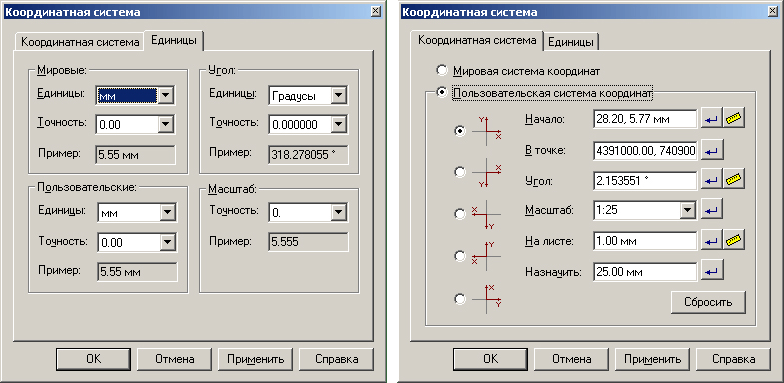The height and width of the screenshot is (383, 784).
Task: Switch to Единицы tab in right dialog
Action: point(571,42)
